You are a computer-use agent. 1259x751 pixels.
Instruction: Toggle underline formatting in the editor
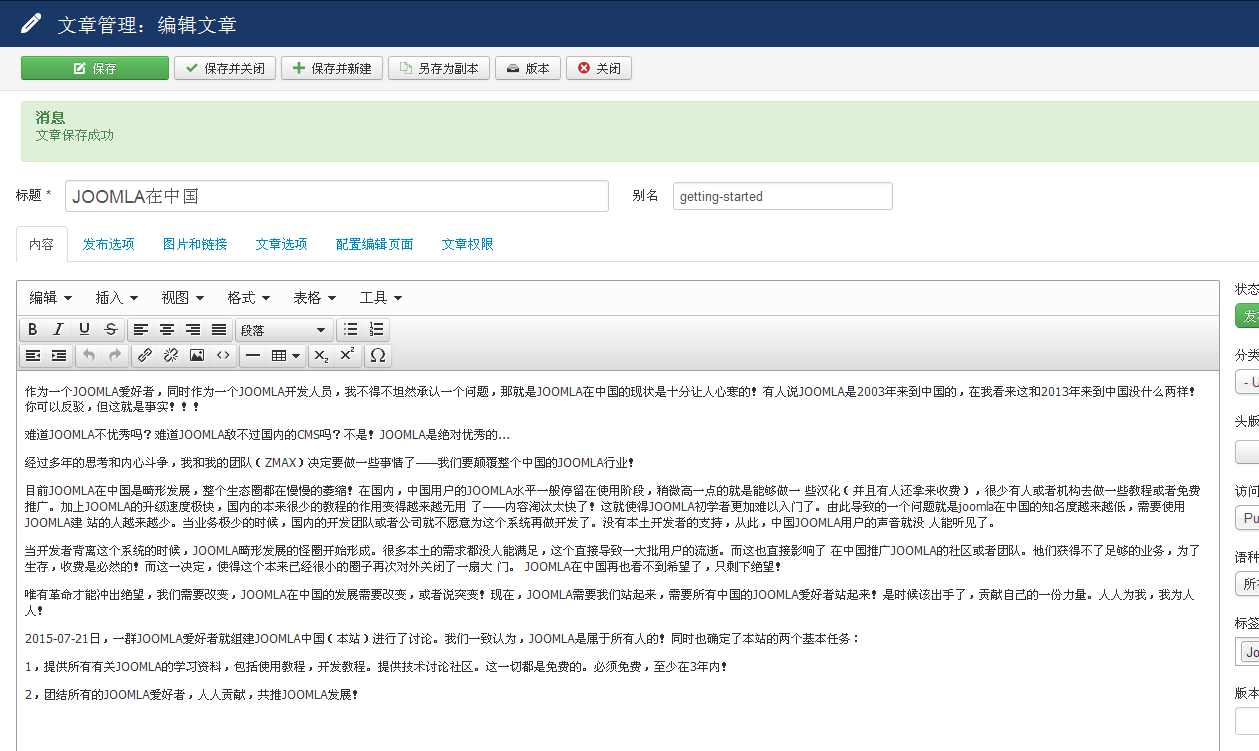tap(85, 330)
